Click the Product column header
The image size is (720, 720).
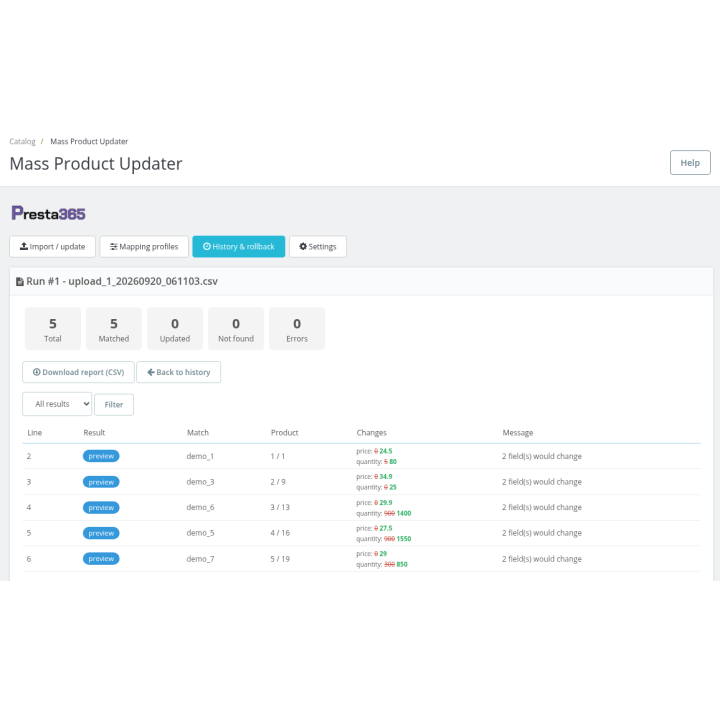(x=285, y=433)
